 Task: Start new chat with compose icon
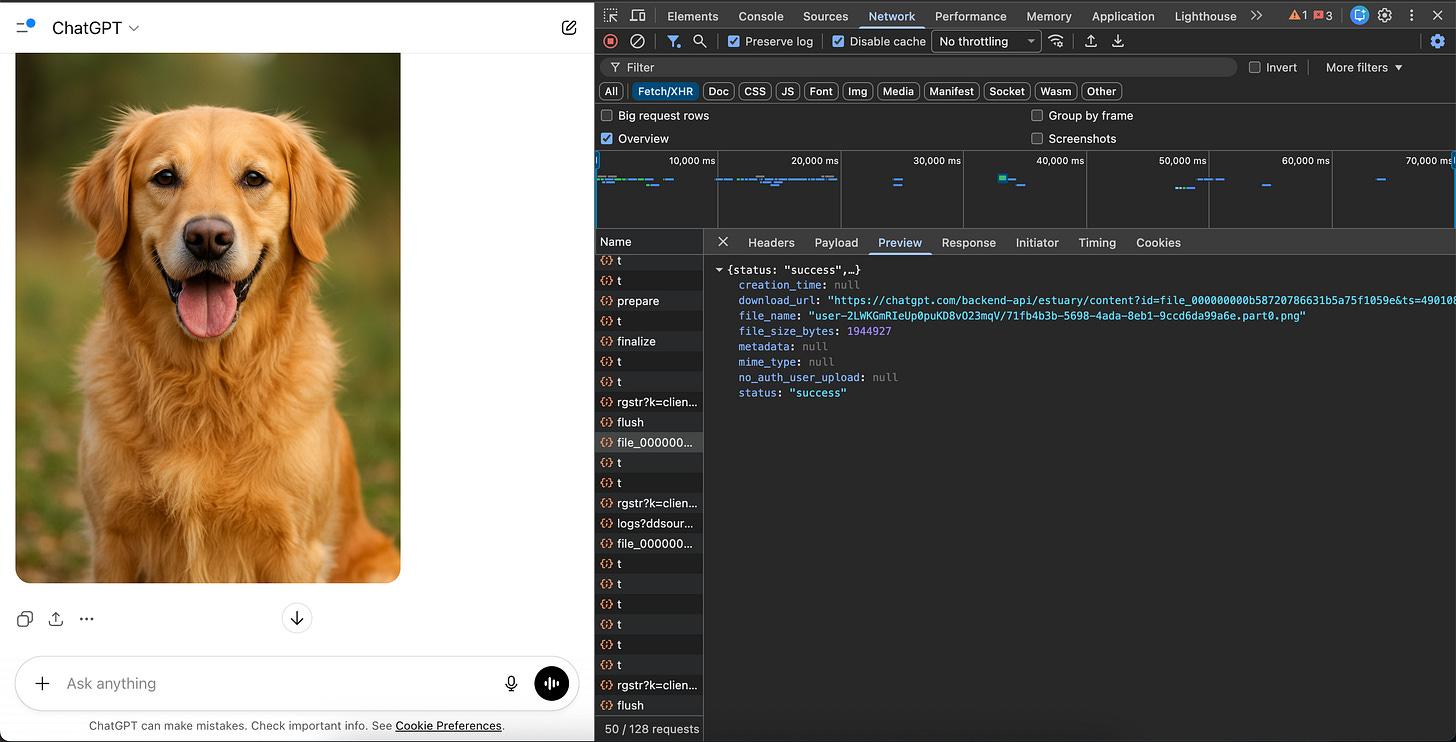[569, 28]
